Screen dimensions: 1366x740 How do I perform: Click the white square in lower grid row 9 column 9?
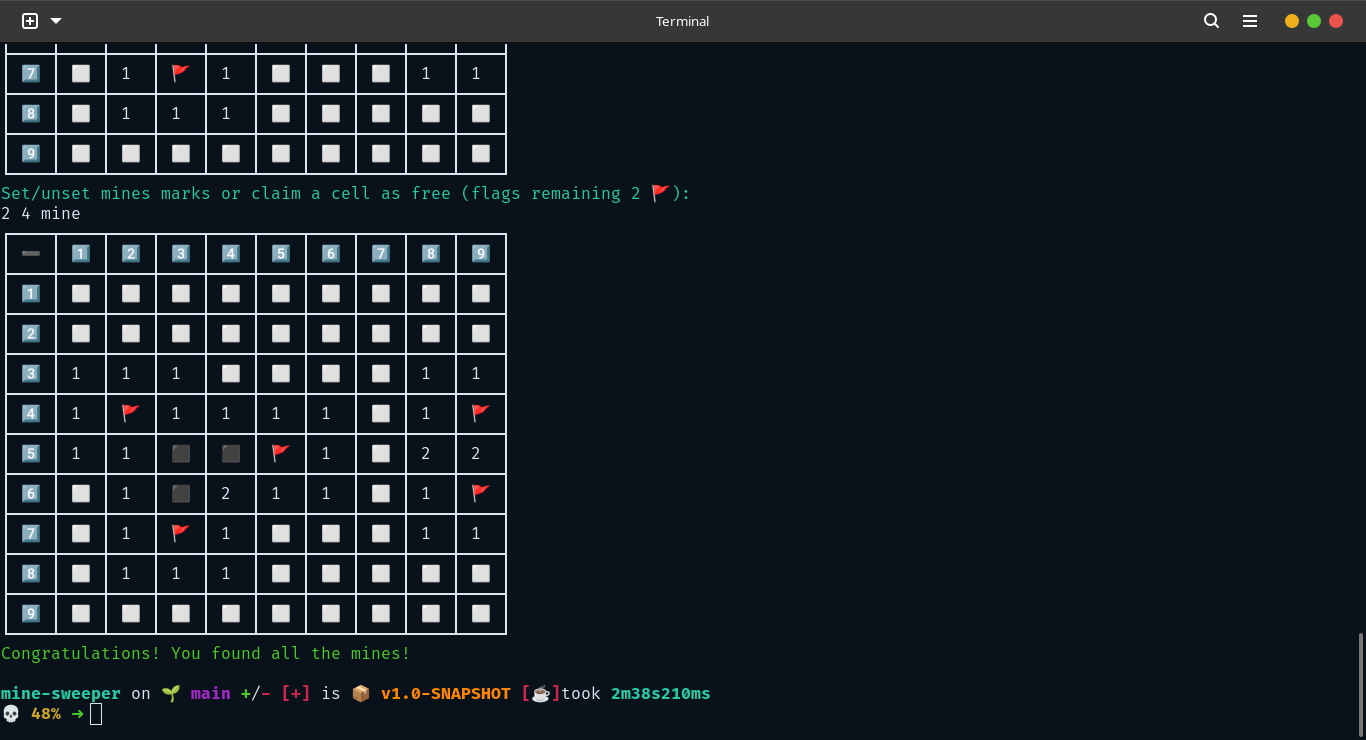point(481,613)
